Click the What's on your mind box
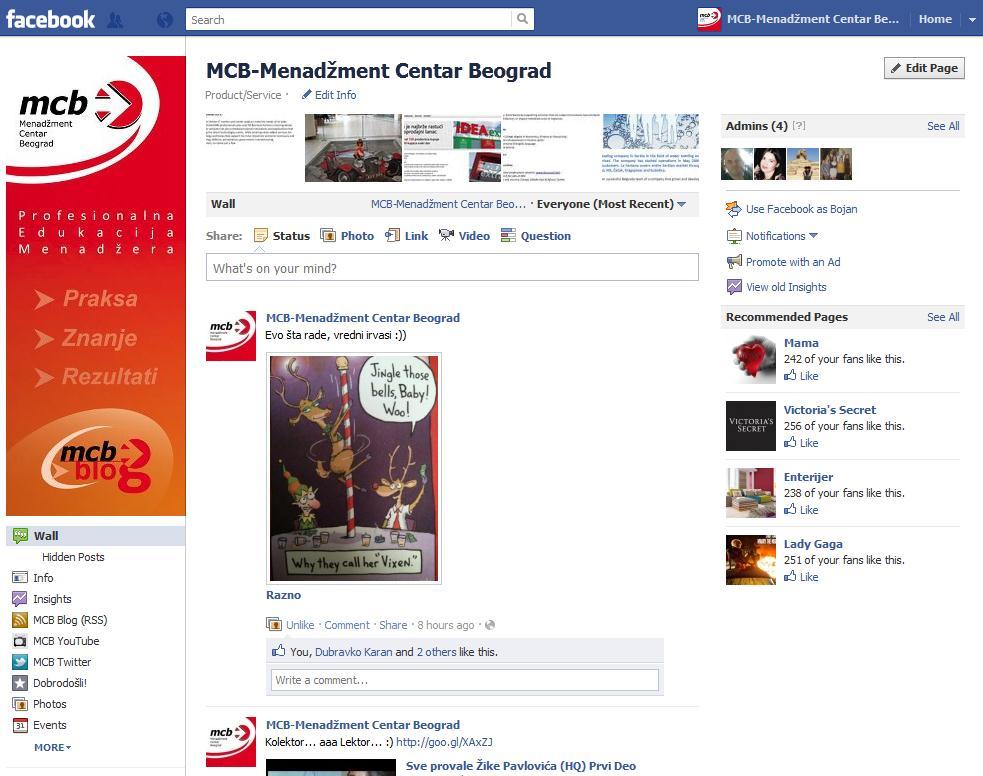The height and width of the screenshot is (776, 983). pyautogui.click(x=452, y=268)
